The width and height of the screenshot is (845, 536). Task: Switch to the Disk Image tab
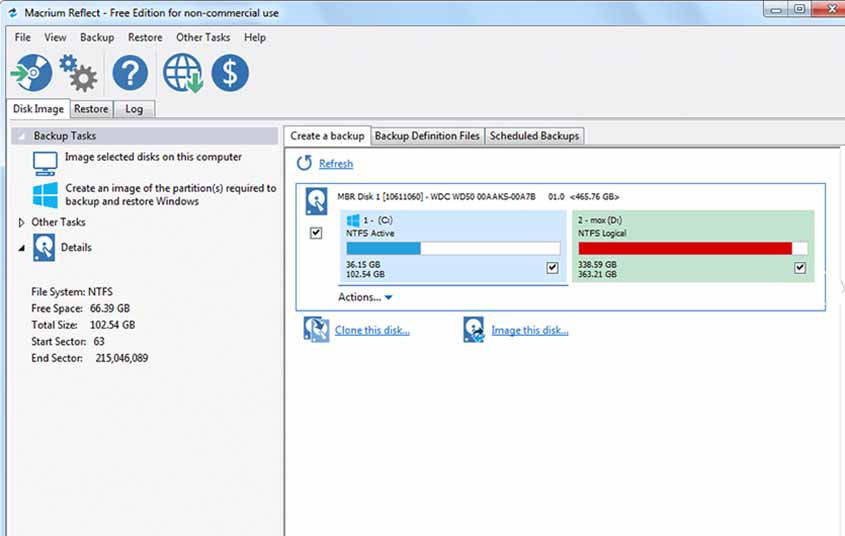point(38,108)
